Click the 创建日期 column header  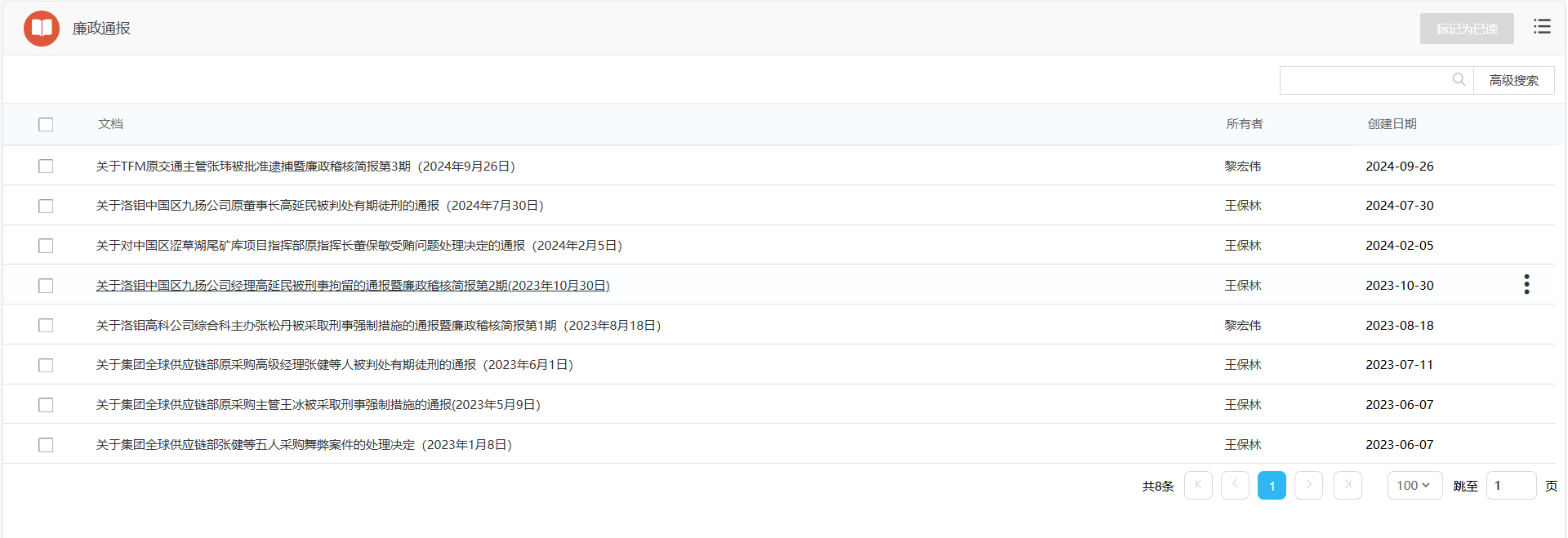point(1392,123)
